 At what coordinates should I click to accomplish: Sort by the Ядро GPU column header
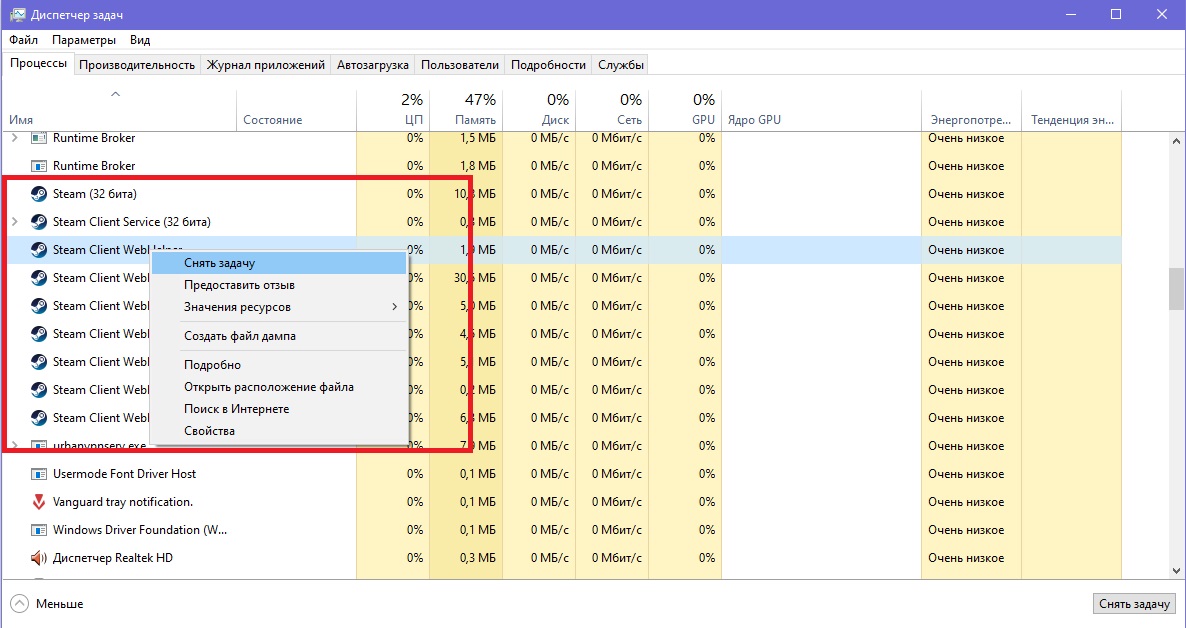point(821,110)
